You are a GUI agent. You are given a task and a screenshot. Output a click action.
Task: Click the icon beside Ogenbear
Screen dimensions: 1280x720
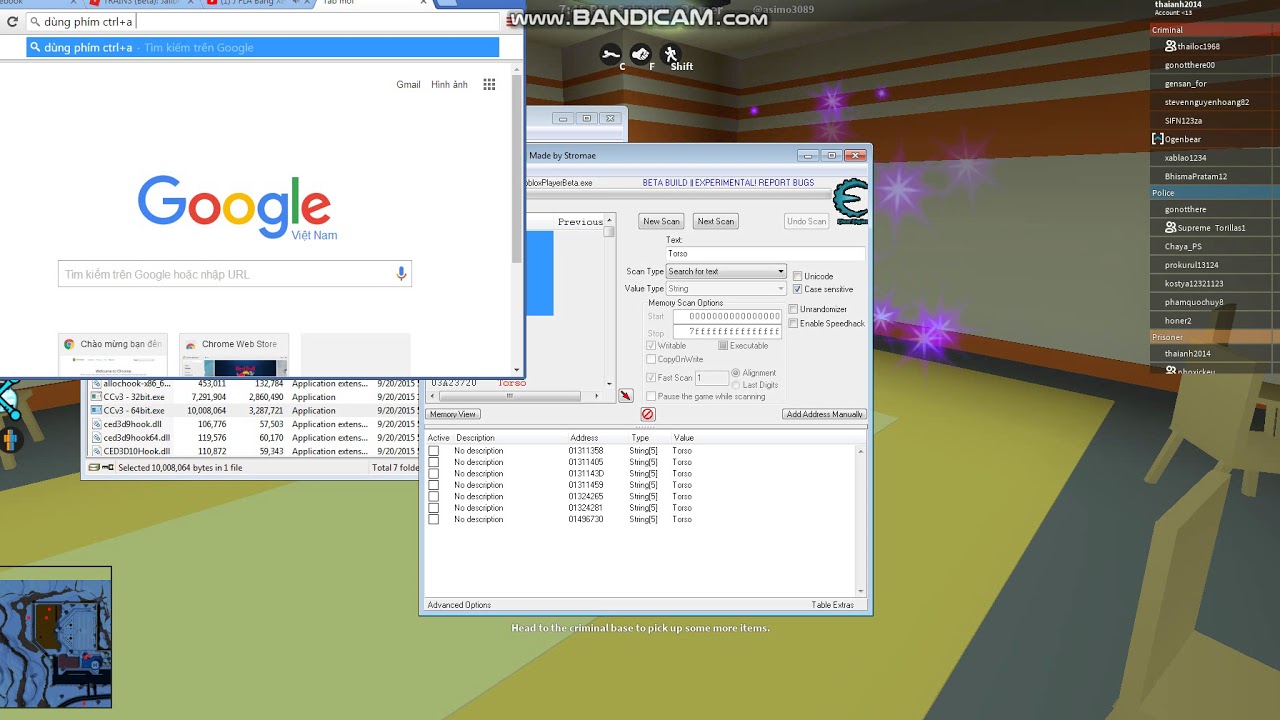(x=1158, y=139)
